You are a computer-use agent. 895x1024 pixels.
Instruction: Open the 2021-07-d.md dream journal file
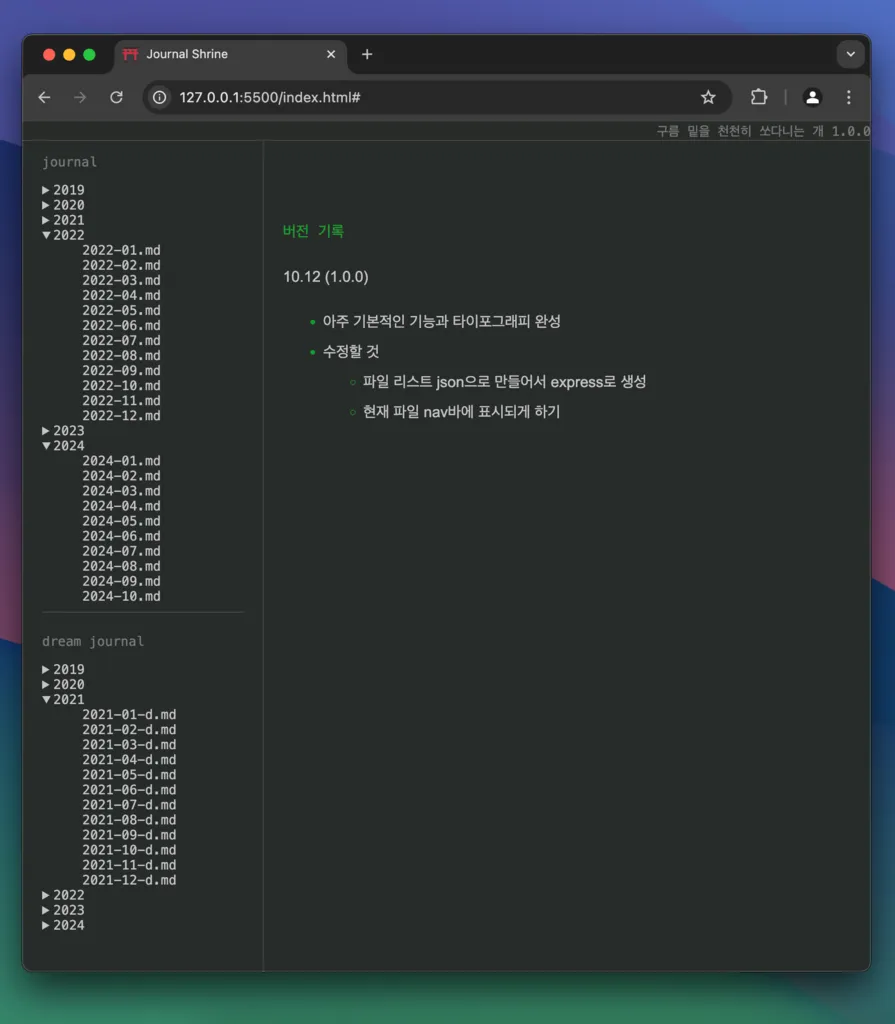click(129, 805)
